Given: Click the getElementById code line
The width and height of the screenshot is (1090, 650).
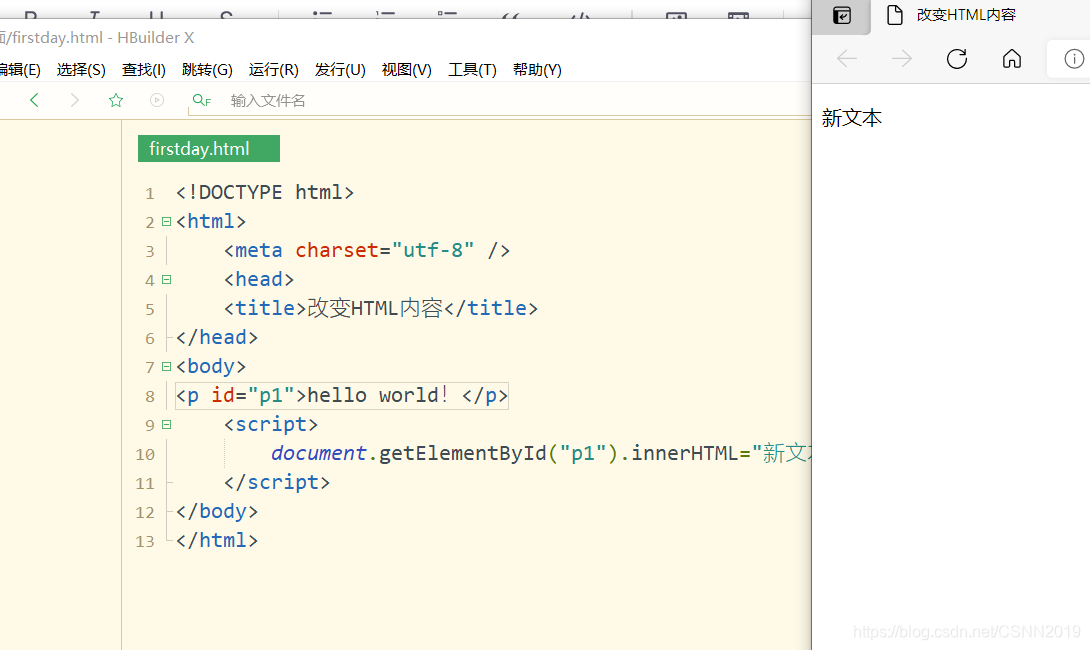Looking at the screenshot, I should point(541,453).
